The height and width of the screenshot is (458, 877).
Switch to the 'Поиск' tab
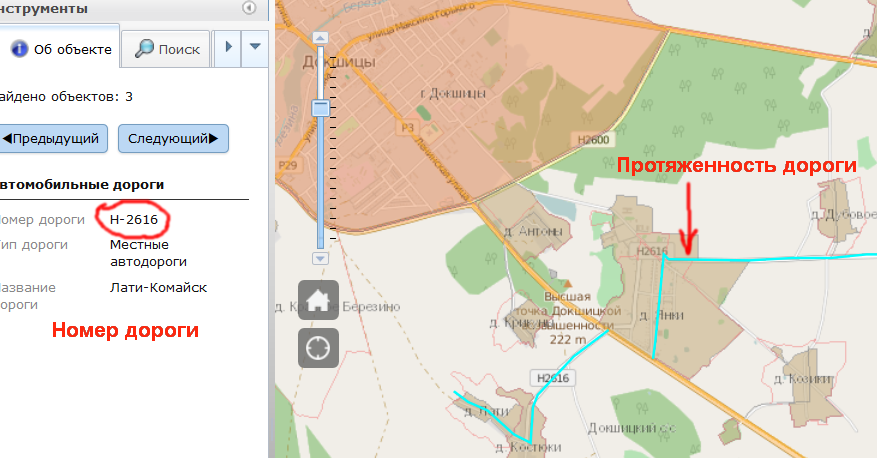(x=167, y=49)
